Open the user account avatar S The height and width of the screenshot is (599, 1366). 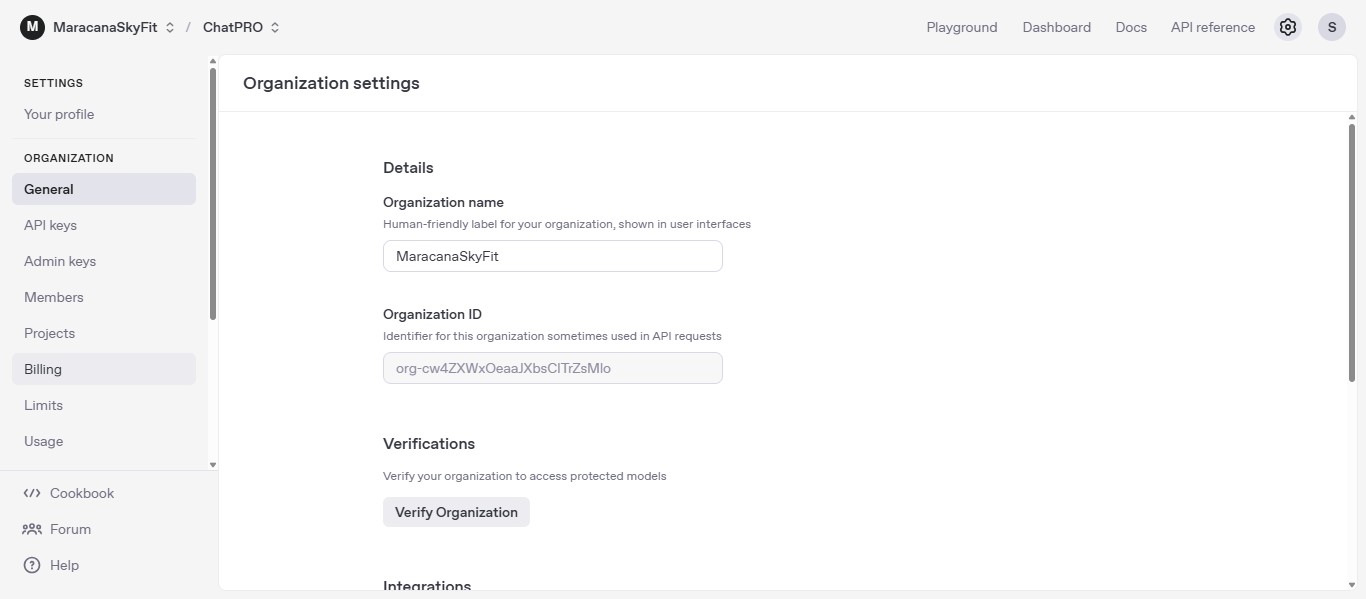pyautogui.click(x=1332, y=27)
